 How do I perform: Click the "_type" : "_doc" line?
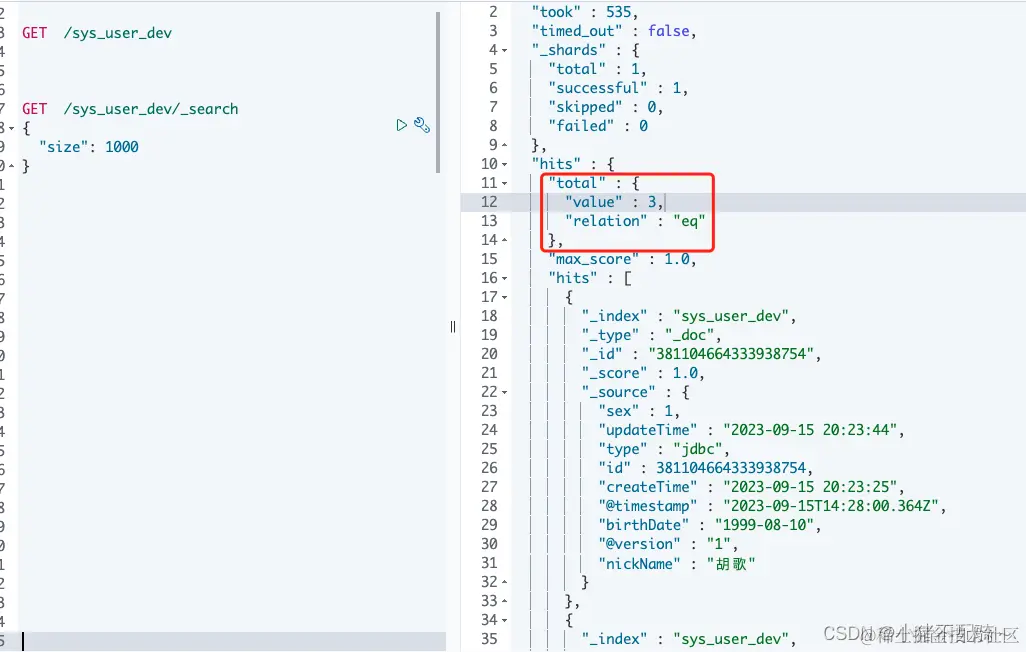coord(651,335)
